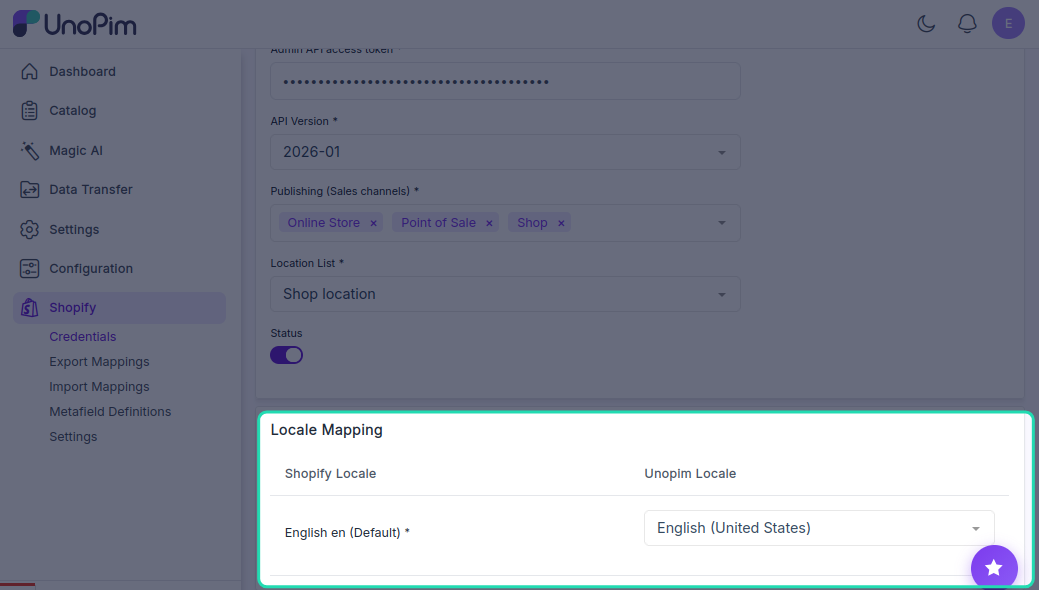Click Locale Mapping heading
Viewport: 1039px width, 590px height.
327,430
